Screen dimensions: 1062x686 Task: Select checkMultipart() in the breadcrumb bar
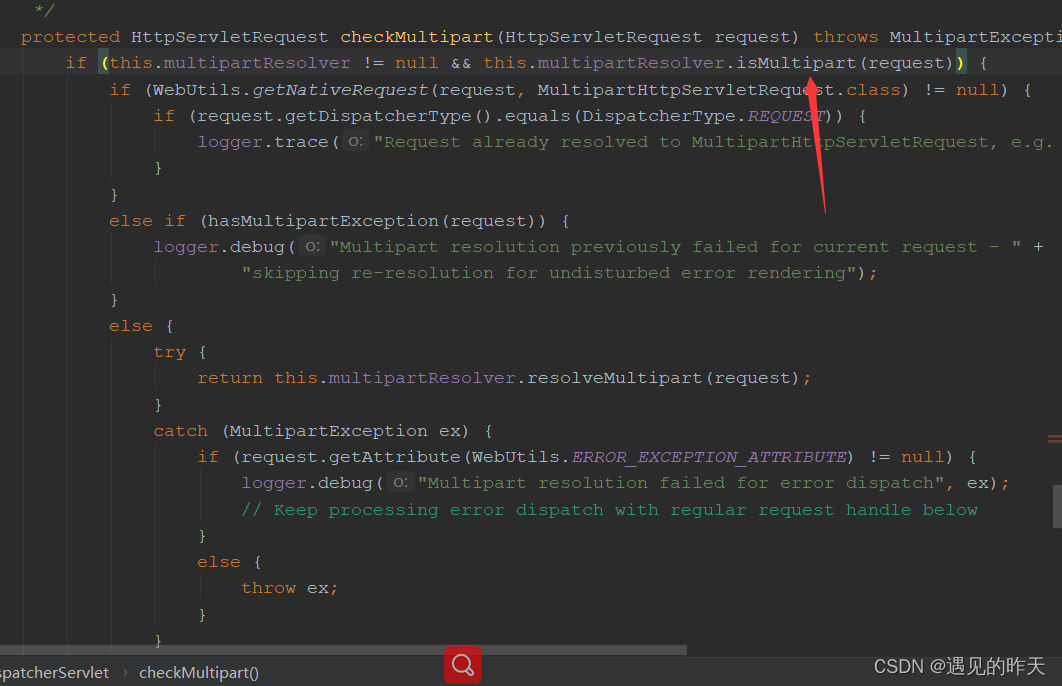199,672
